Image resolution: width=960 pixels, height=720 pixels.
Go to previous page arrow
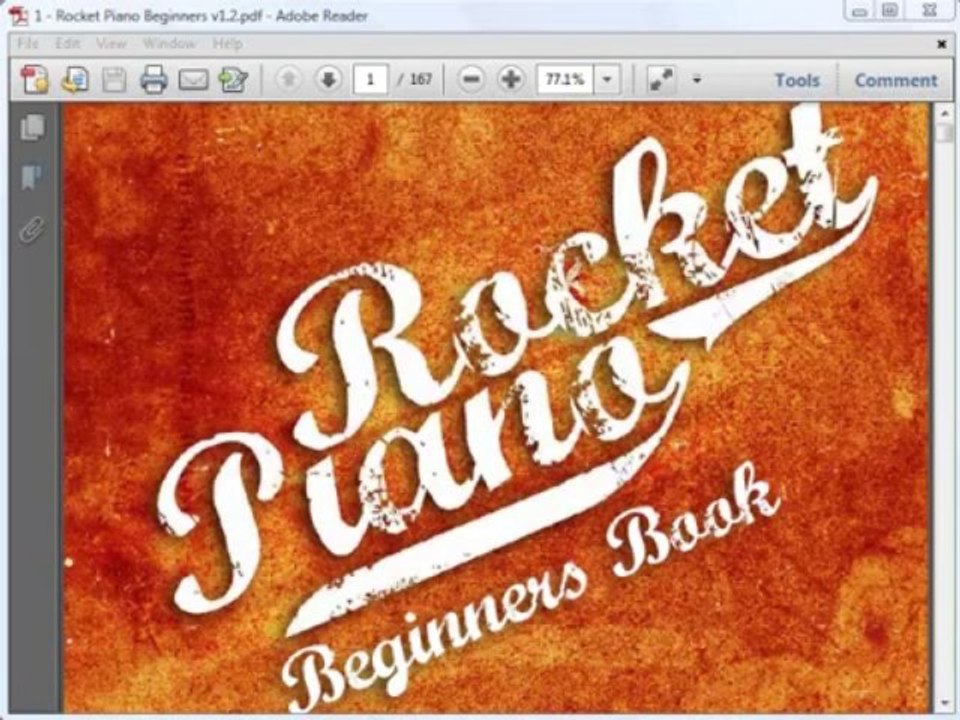pyautogui.click(x=289, y=79)
